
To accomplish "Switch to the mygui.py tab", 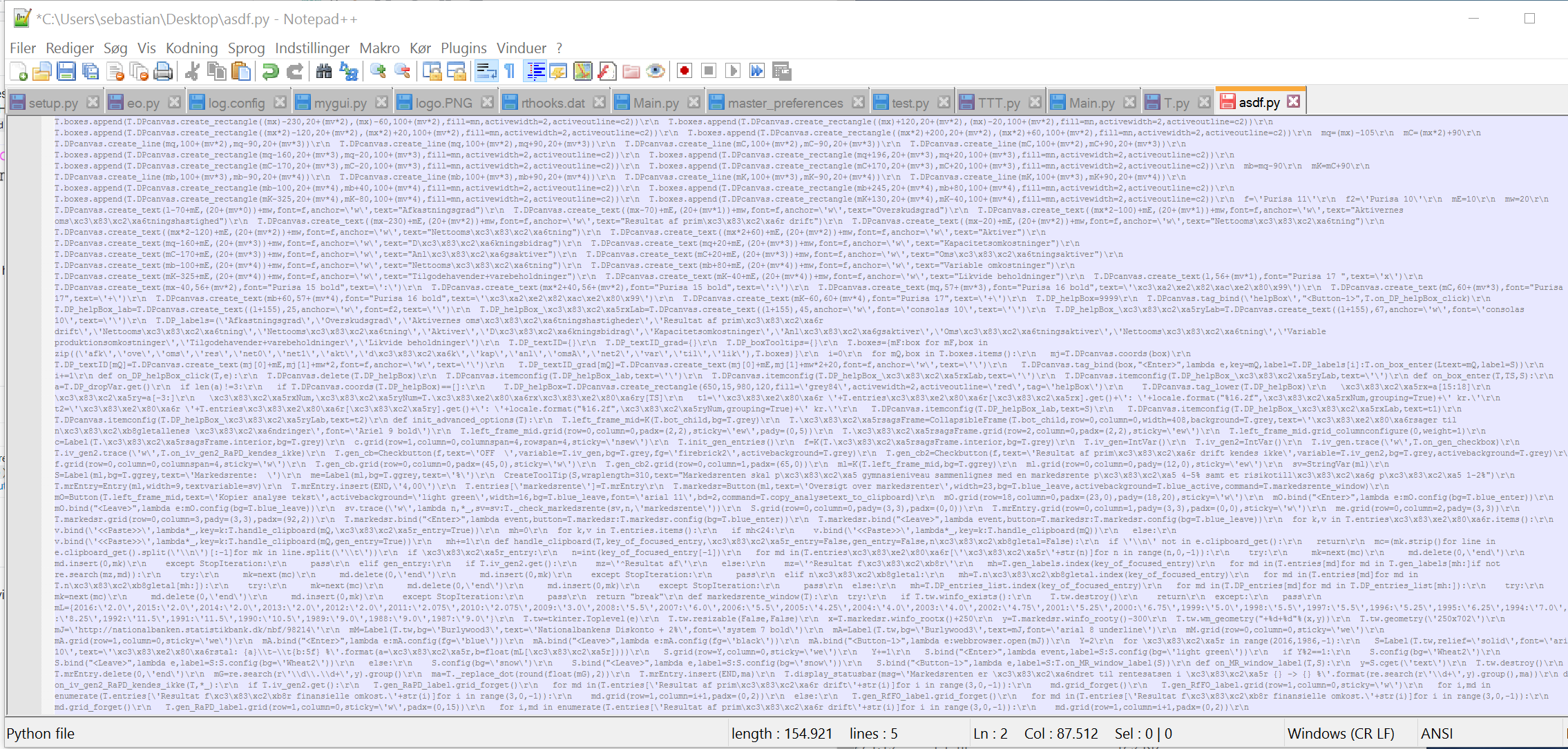I will tap(340, 103).
